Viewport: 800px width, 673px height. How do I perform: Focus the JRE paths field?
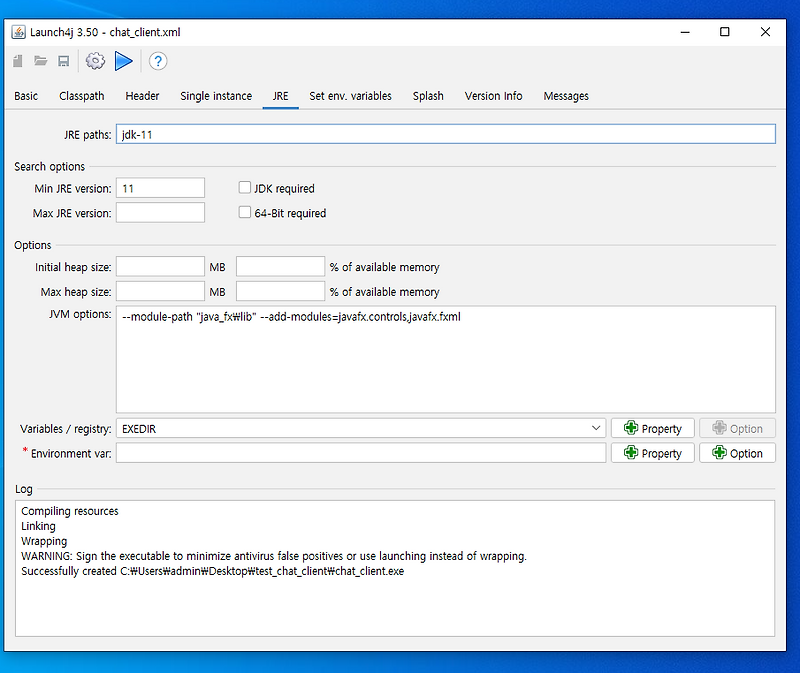(x=445, y=134)
